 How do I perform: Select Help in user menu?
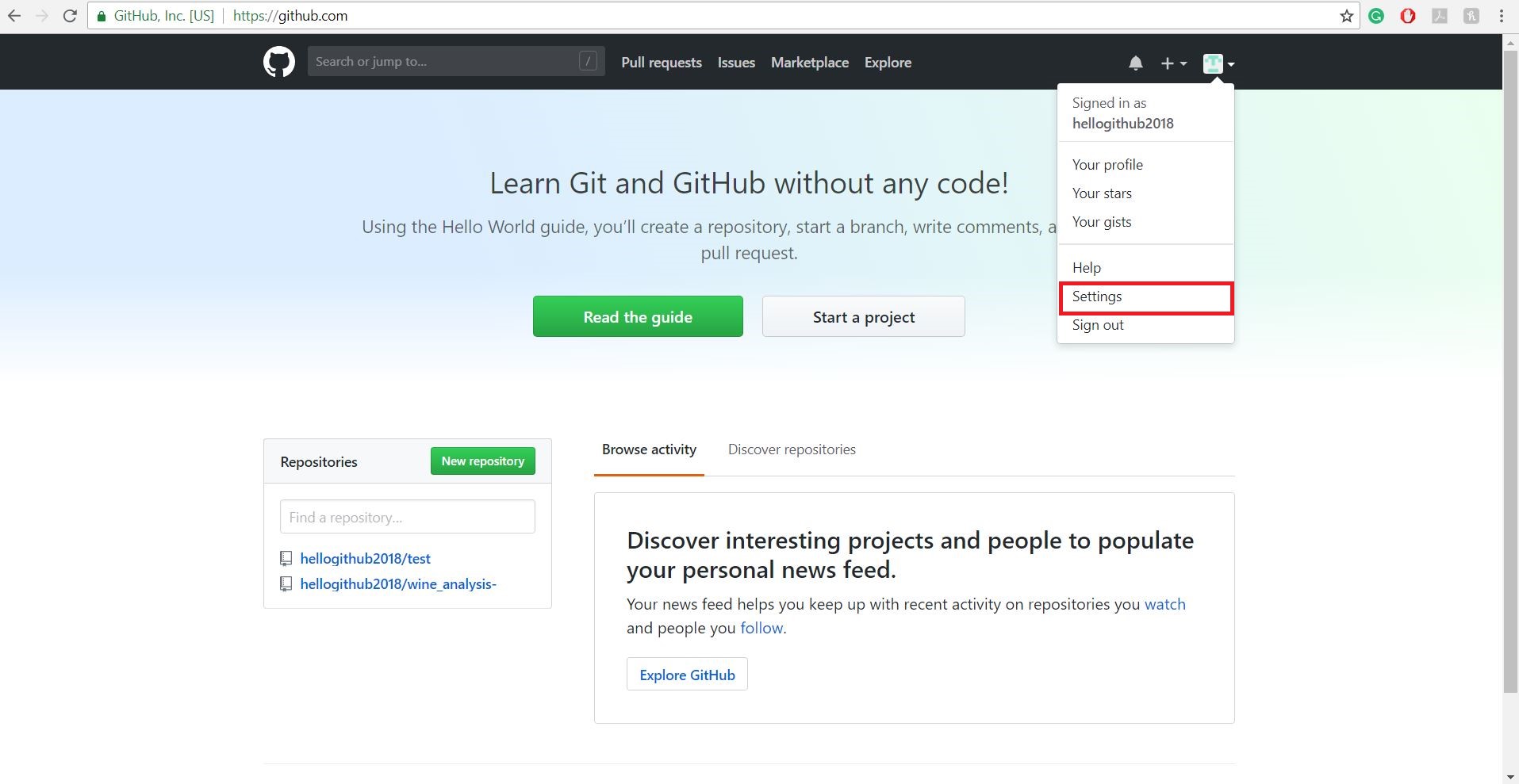pos(1145,268)
